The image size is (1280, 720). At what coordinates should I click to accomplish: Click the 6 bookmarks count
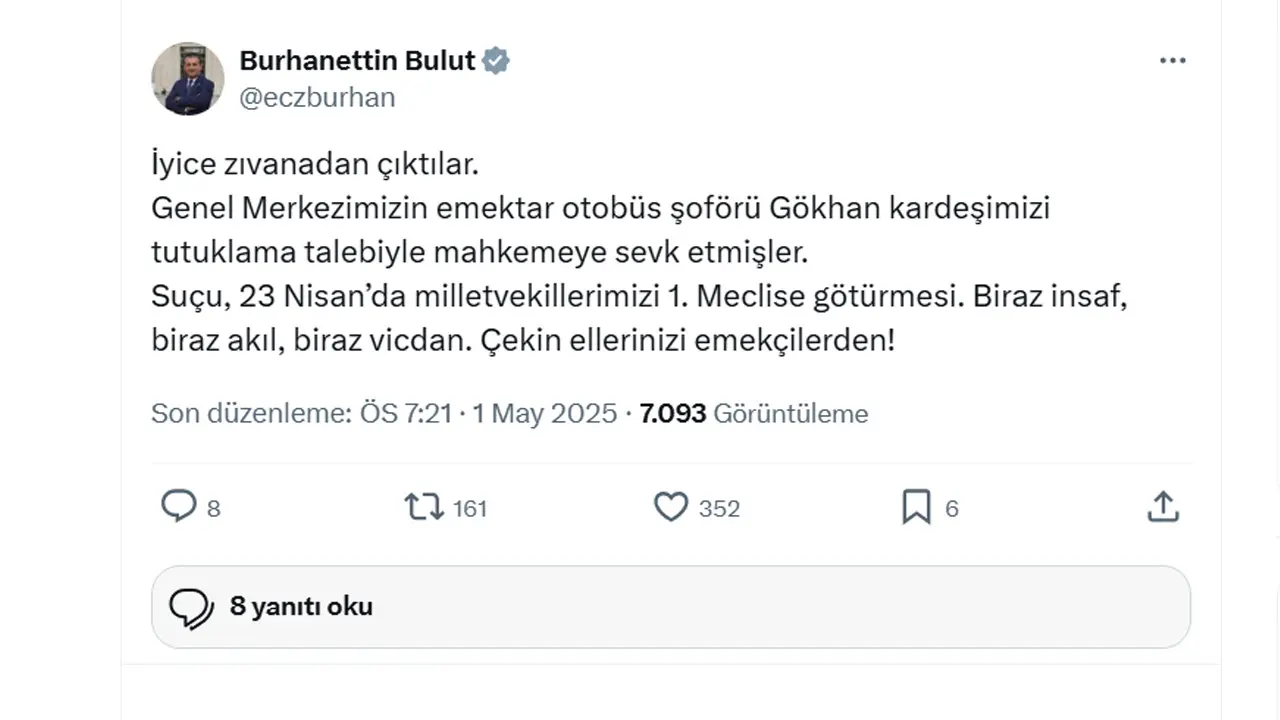[952, 508]
